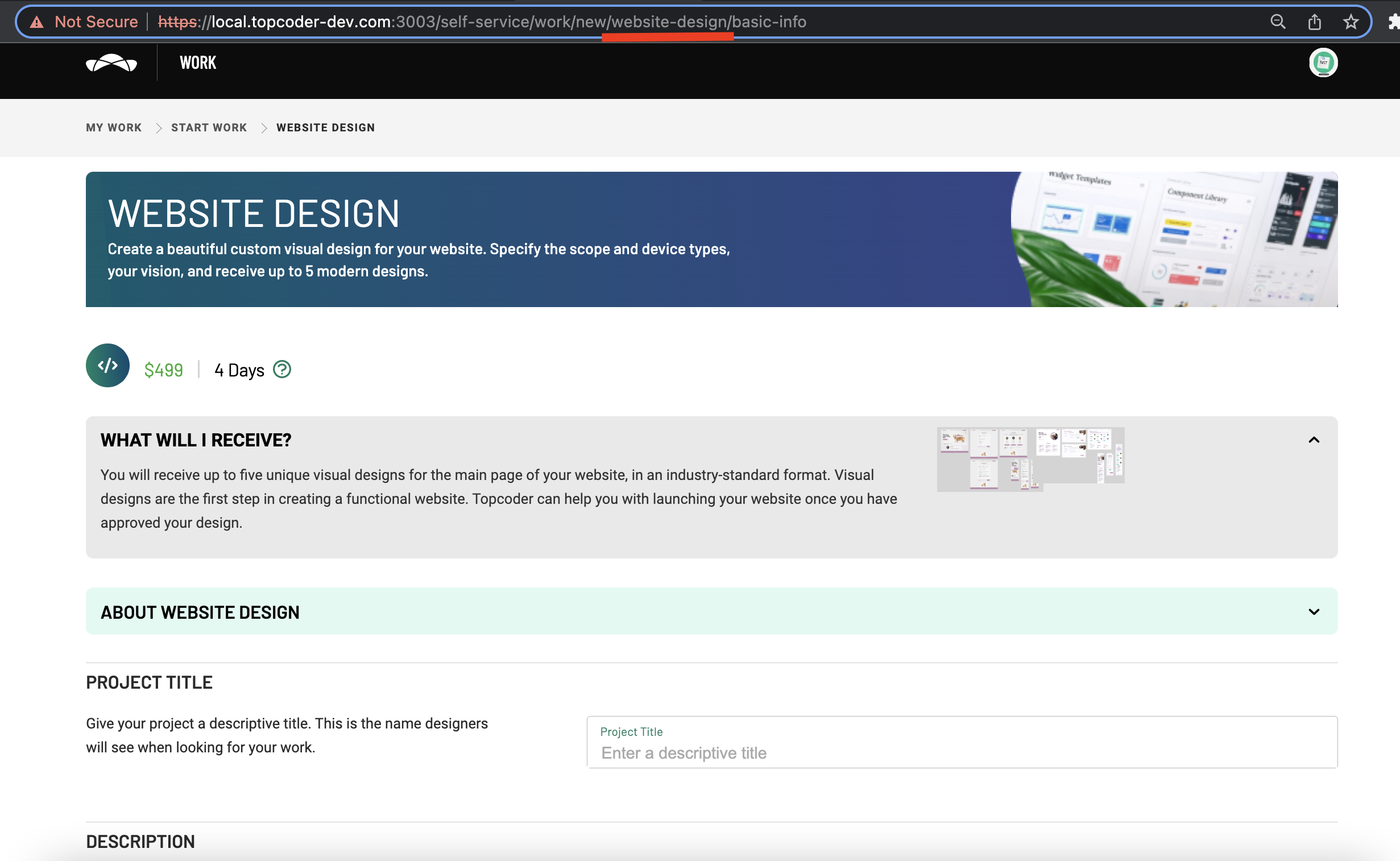The height and width of the screenshot is (861, 1400).
Task: Open the WORK menu item
Action: click(197, 63)
